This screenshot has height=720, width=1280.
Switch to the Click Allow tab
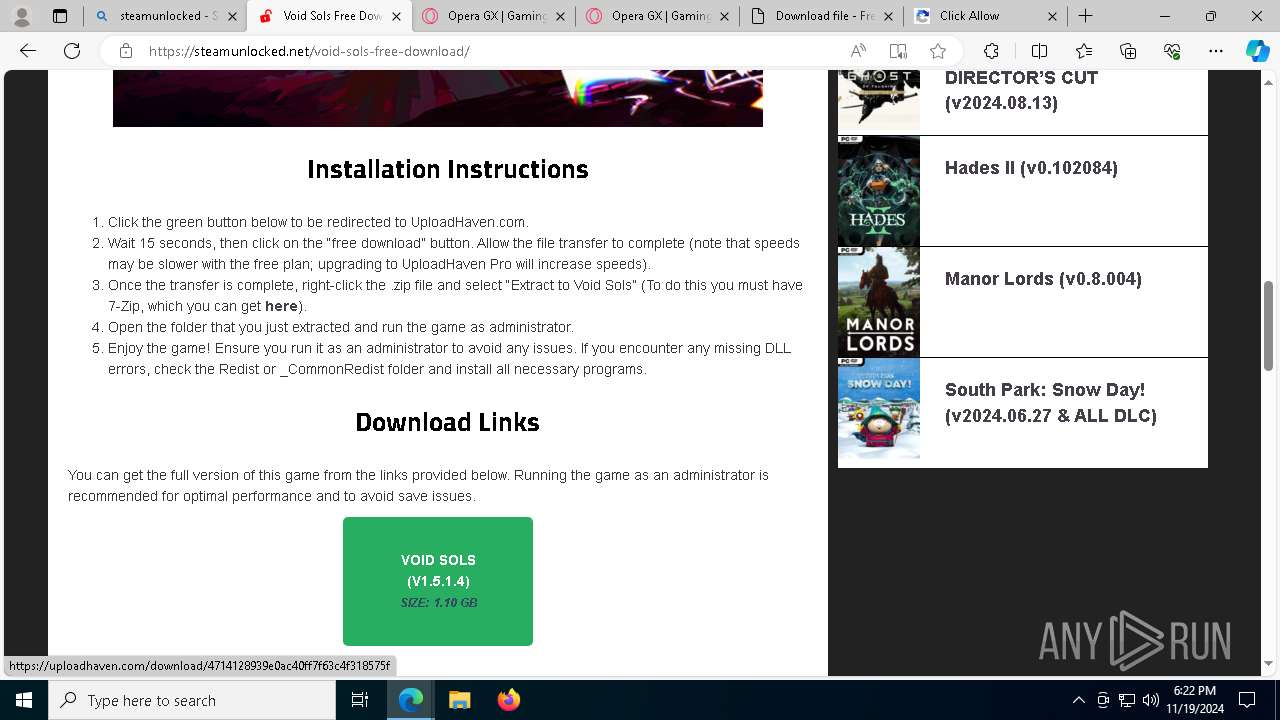coord(974,16)
